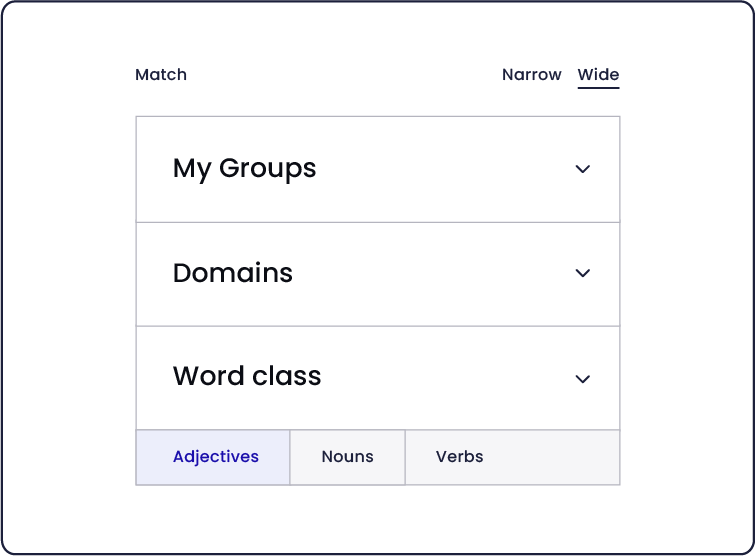Open the My Groups accordion section

pos(378,169)
